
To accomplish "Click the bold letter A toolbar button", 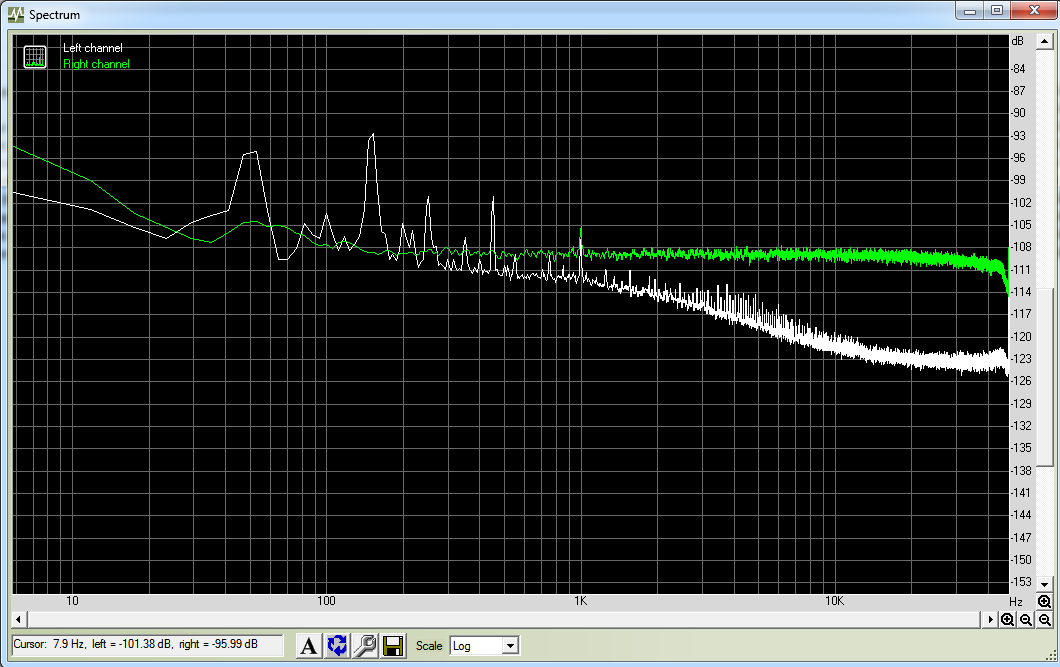I will coord(308,645).
